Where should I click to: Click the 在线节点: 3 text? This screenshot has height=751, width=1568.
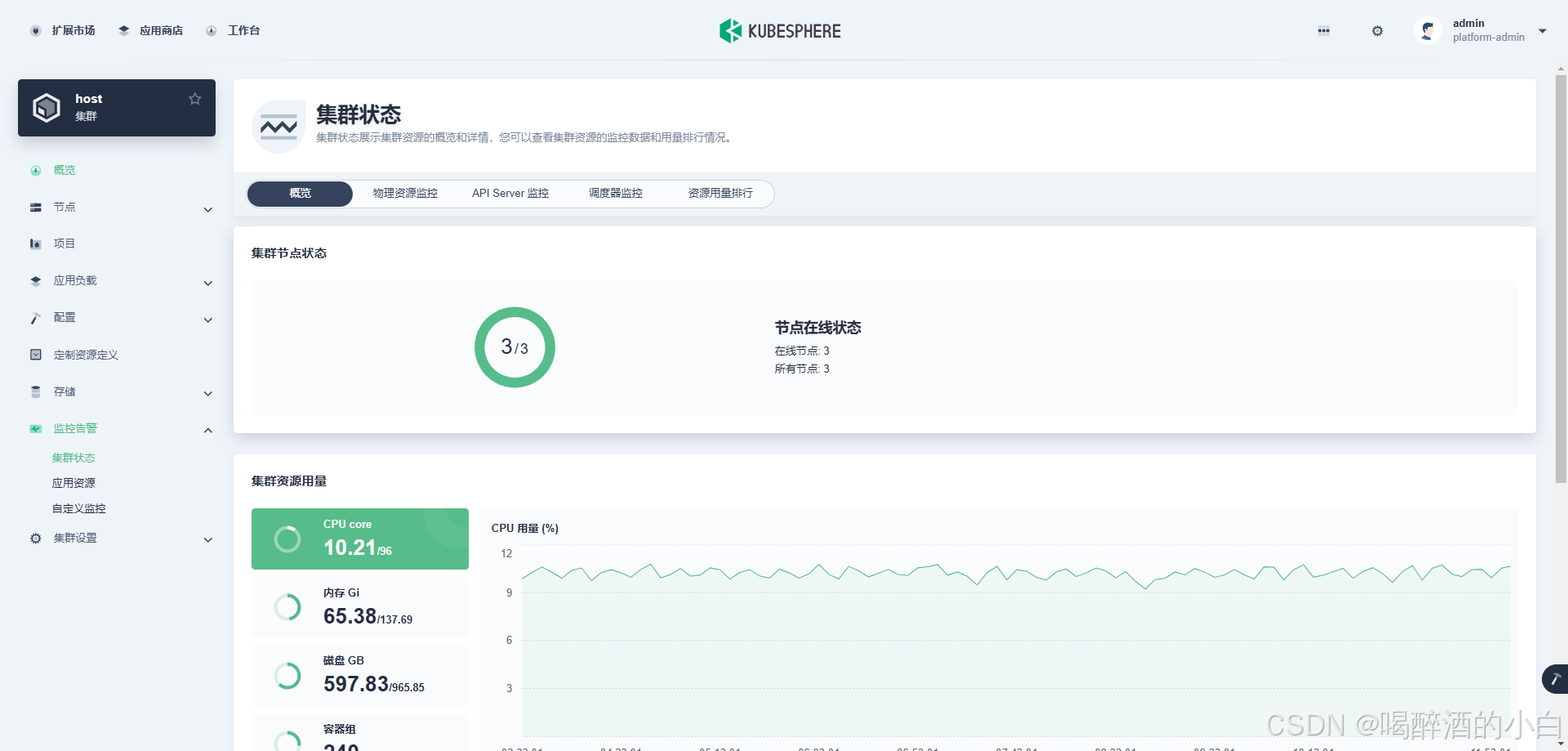[x=802, y=351]
